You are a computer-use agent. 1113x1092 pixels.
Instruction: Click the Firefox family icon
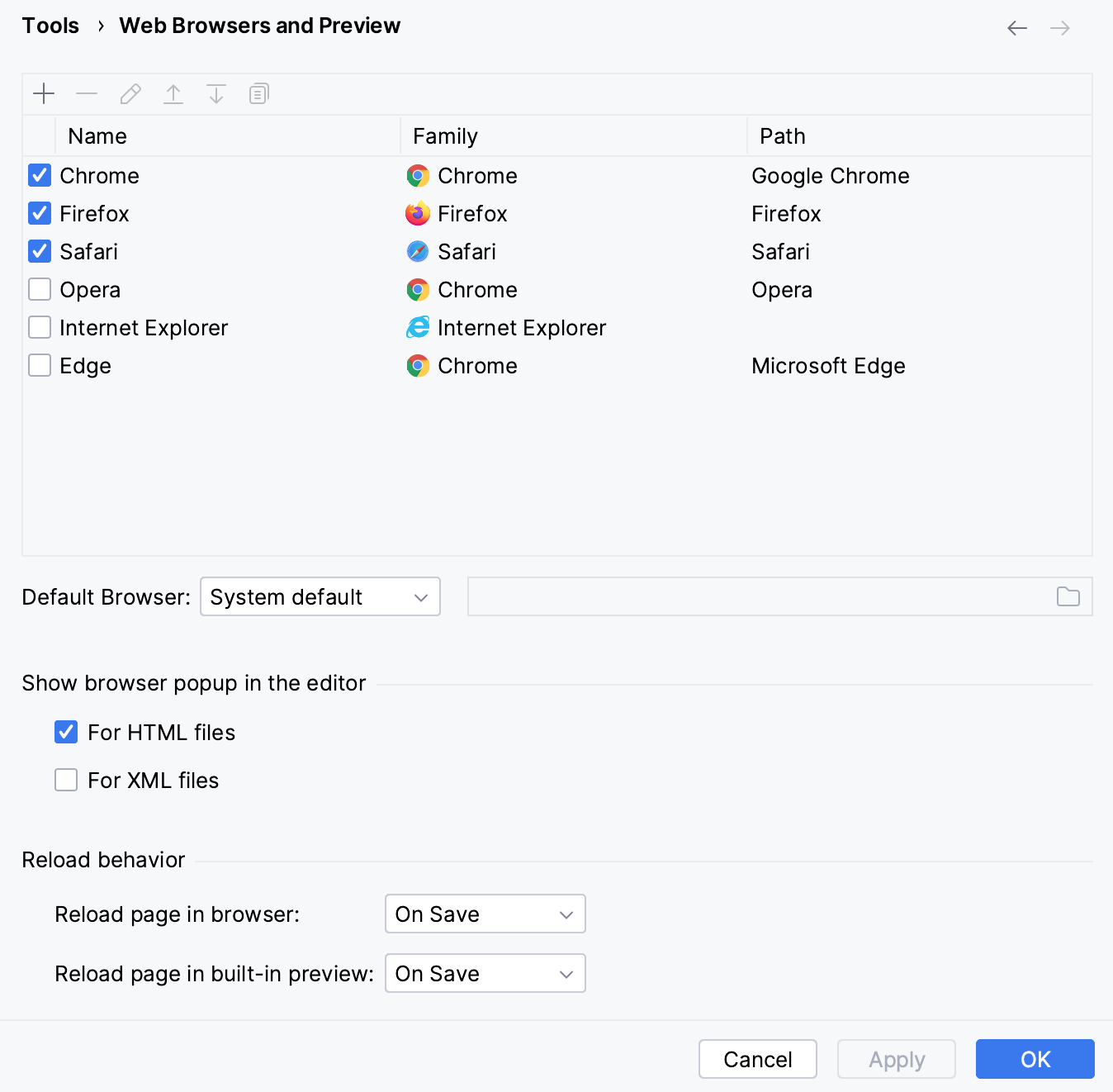point(418,213)
